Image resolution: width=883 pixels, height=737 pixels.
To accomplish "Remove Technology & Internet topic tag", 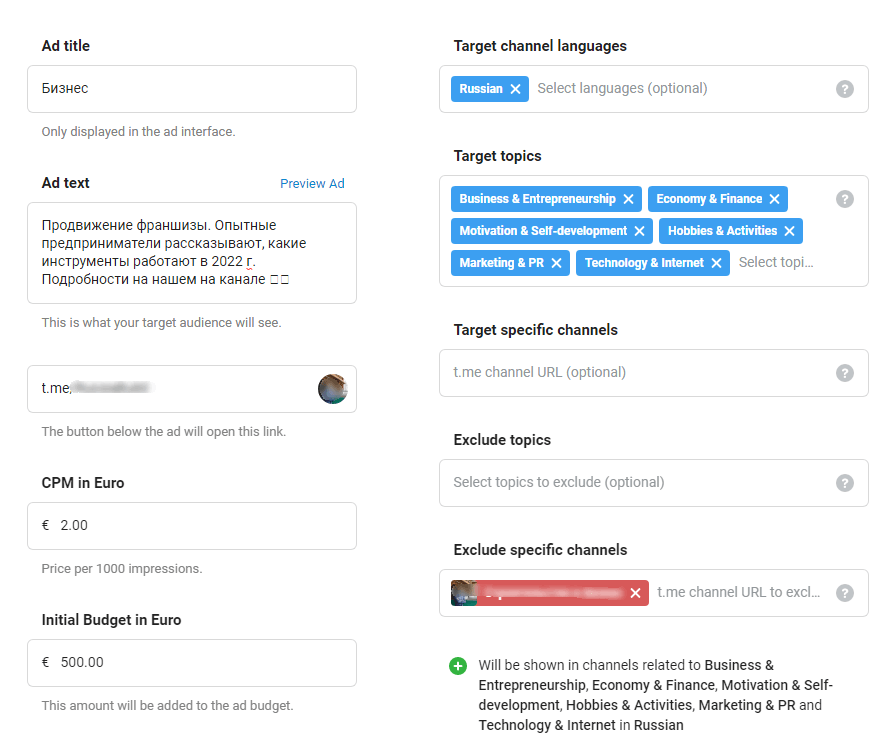I will (x=716, y=263).
